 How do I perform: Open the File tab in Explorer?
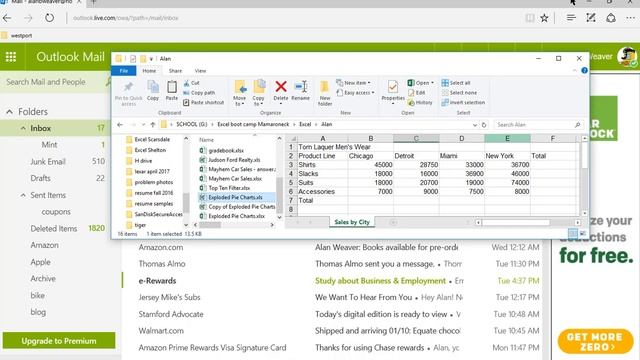pyautogui.click(x=124, y=71)
